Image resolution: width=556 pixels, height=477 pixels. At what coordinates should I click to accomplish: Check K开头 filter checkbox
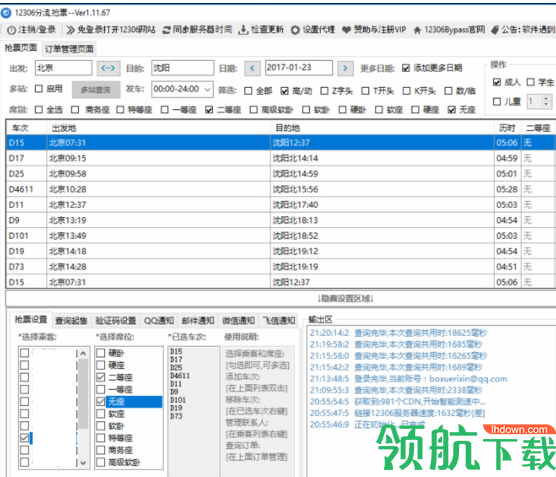point(406,91)
